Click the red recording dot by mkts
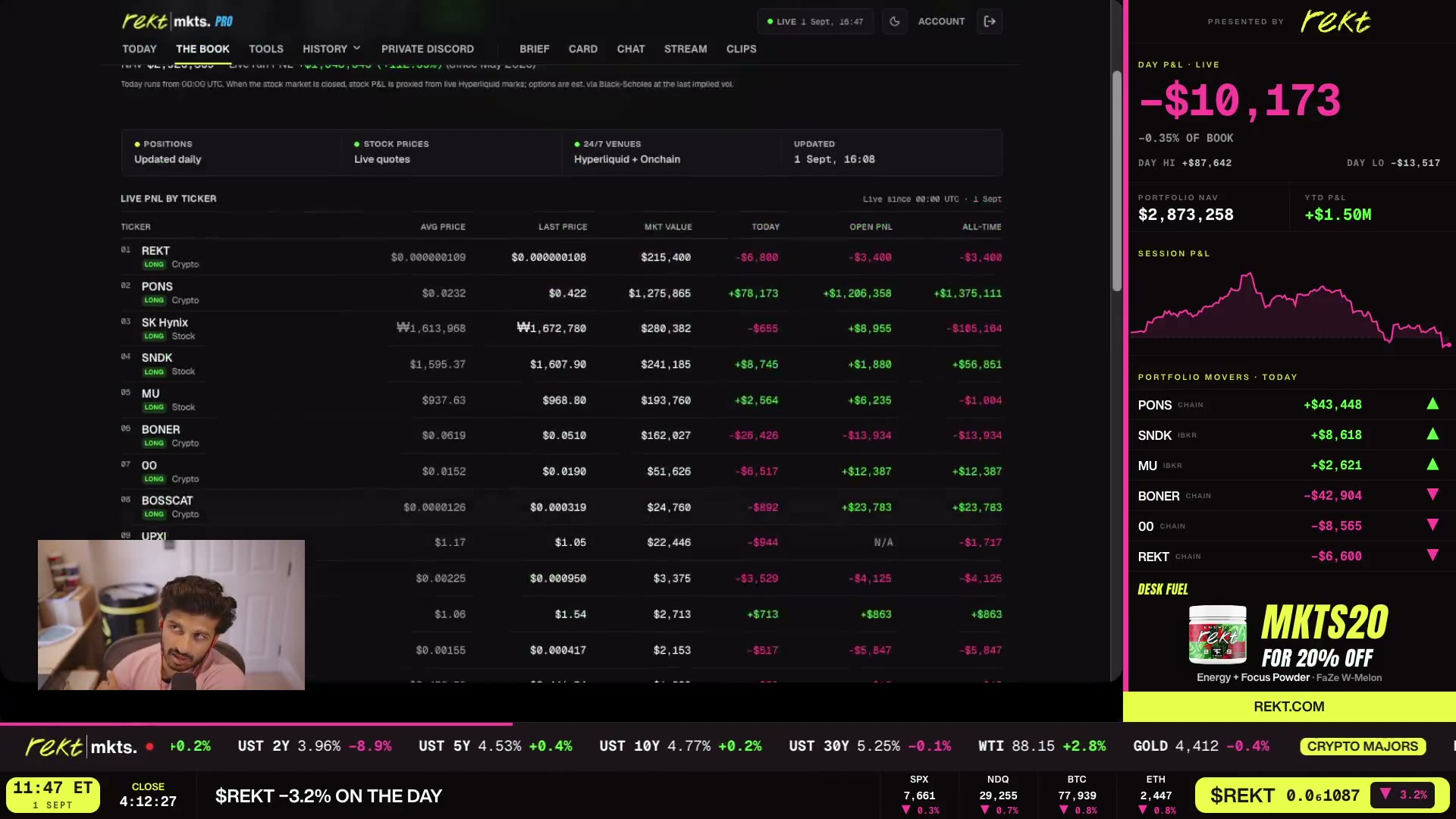Screen dimensions: 1456x819 150,746
